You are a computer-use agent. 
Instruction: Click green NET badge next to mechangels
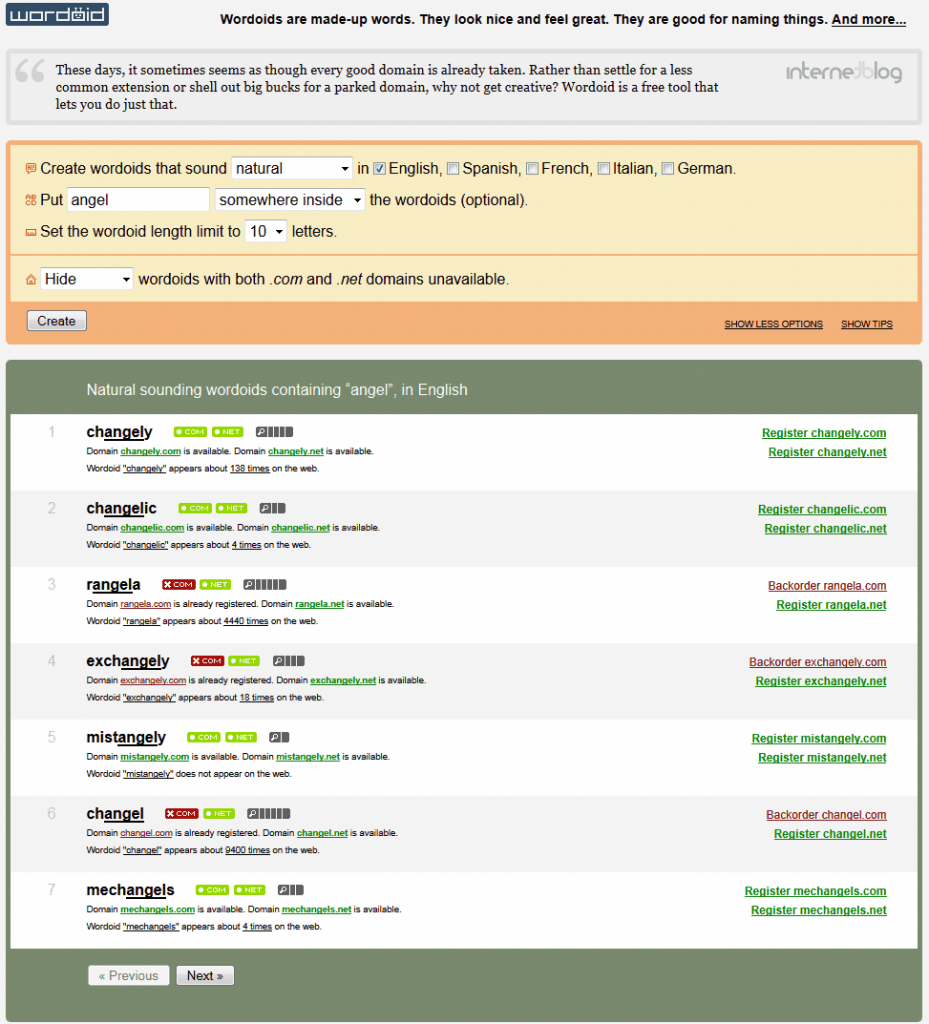point(250,890)
